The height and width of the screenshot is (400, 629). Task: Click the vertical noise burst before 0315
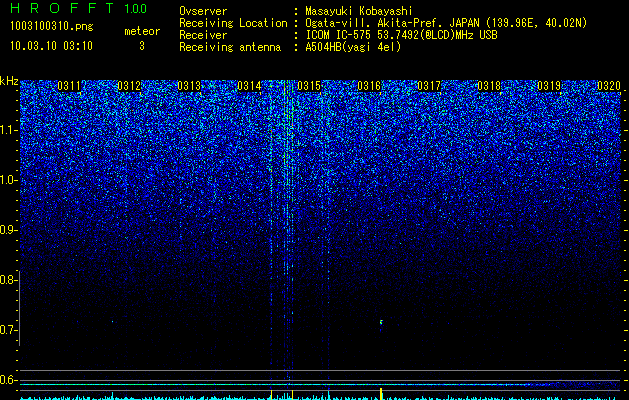pos(286,233)
